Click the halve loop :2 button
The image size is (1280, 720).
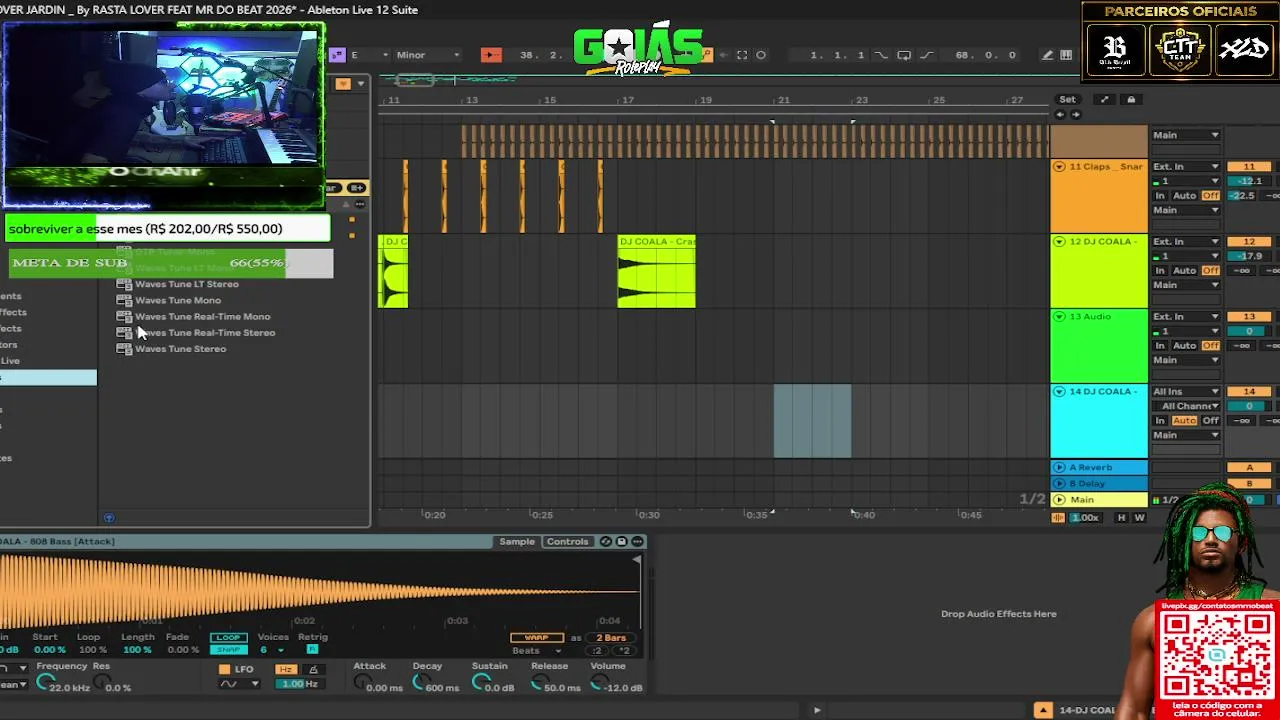pos(597,650)
